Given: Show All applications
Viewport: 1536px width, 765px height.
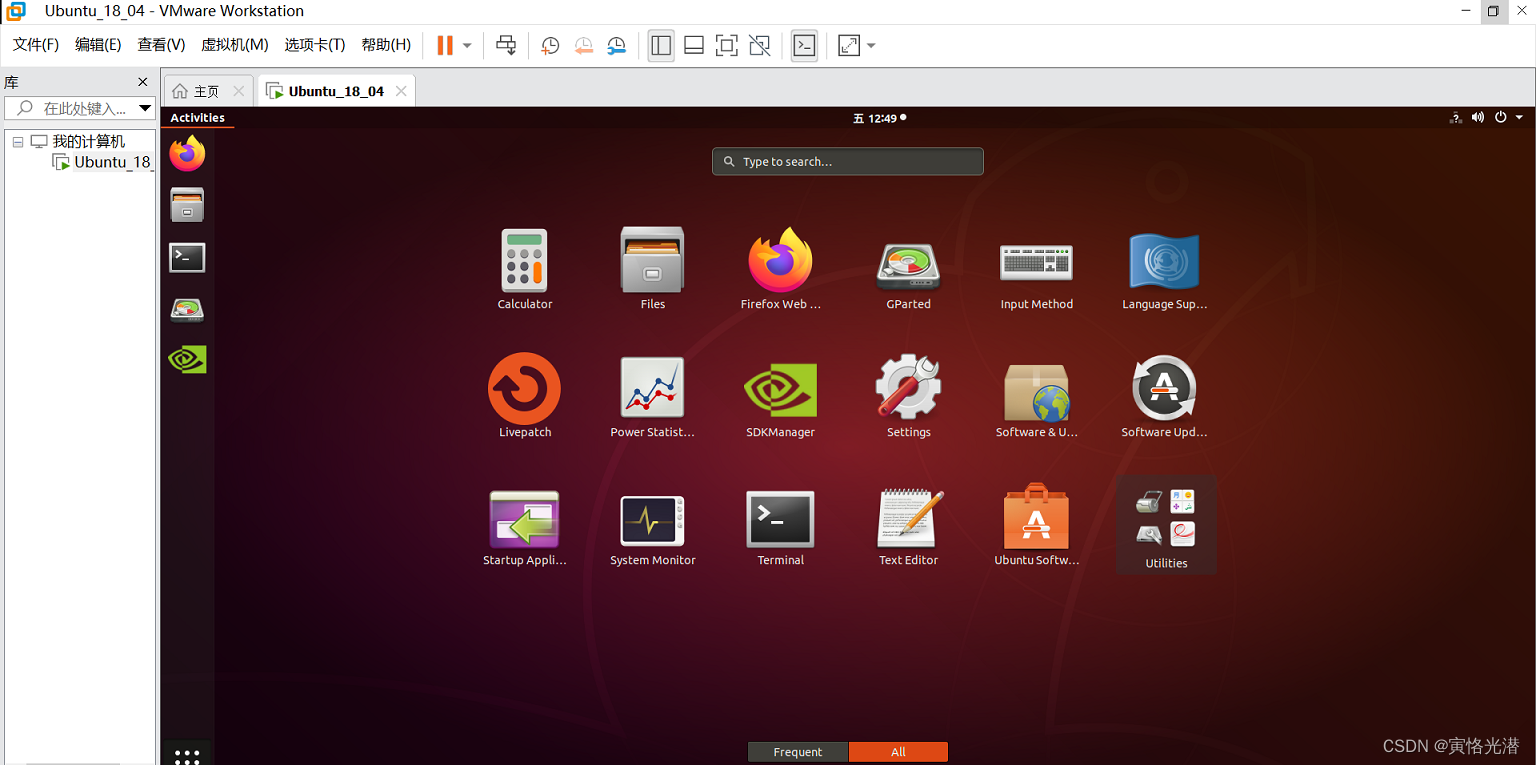Looking at the screenshot, I should point(898,752).
